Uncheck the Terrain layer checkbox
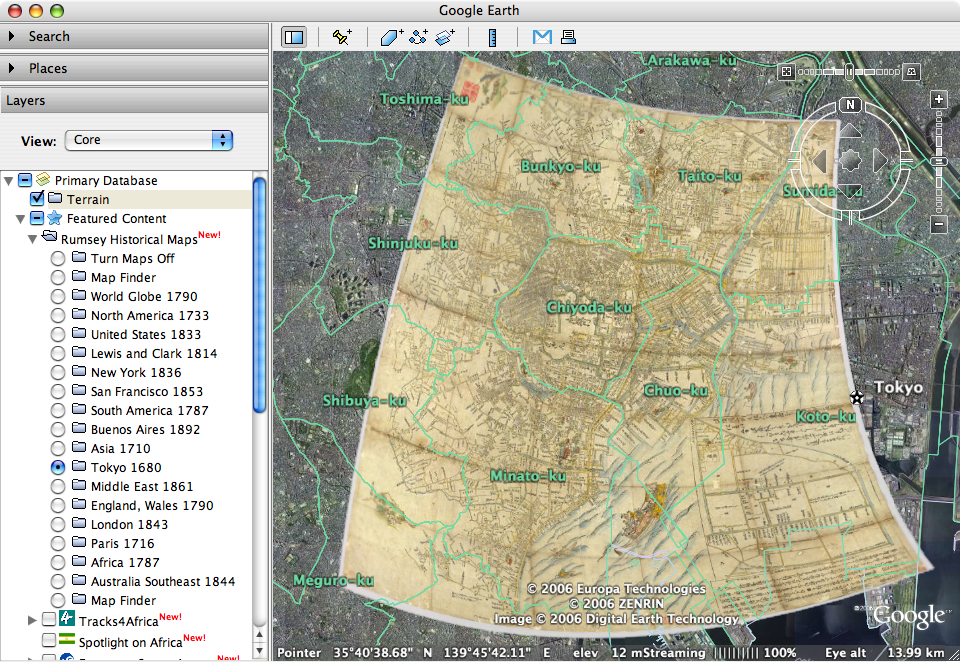Screen dimensions: 960x662 click(37, 199)
